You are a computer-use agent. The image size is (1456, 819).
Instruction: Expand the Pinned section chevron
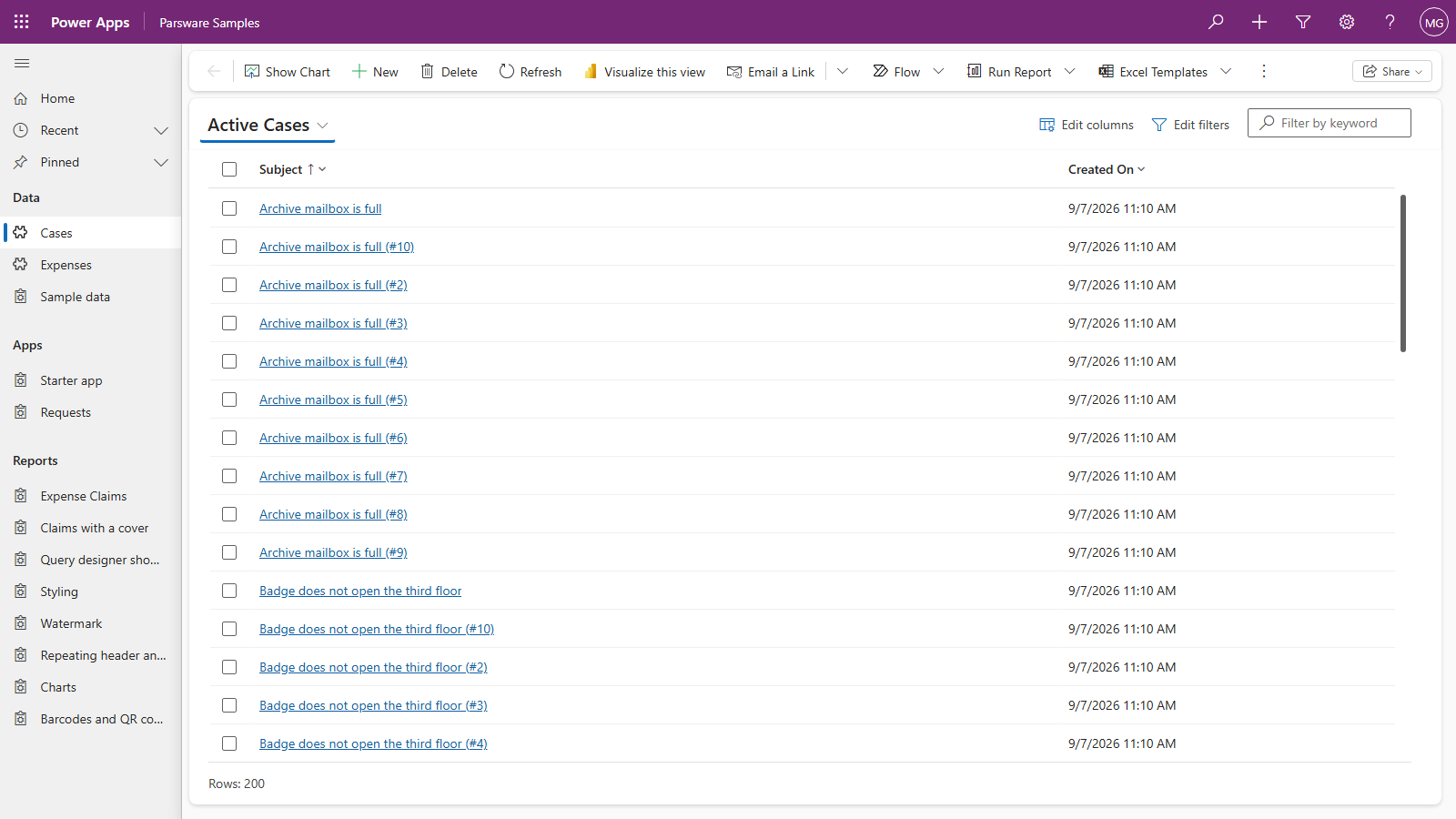(161, 162)
